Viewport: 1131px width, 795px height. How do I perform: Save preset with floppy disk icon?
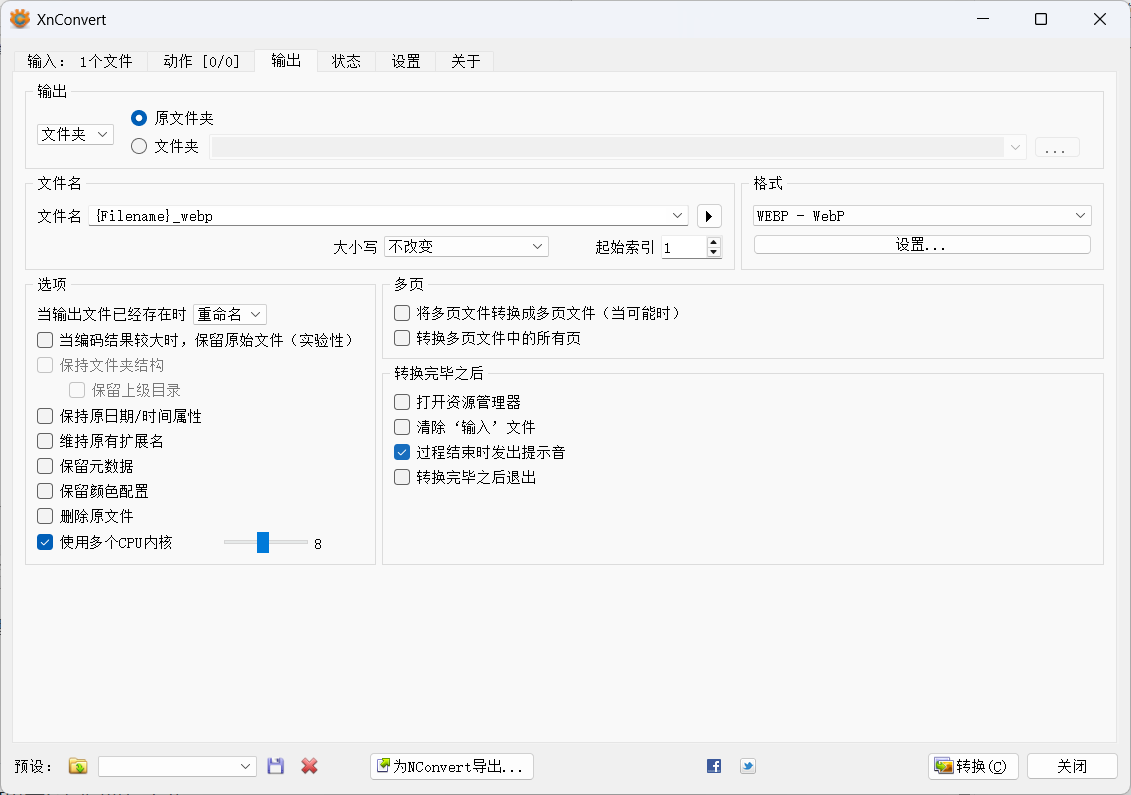(276, 766)
